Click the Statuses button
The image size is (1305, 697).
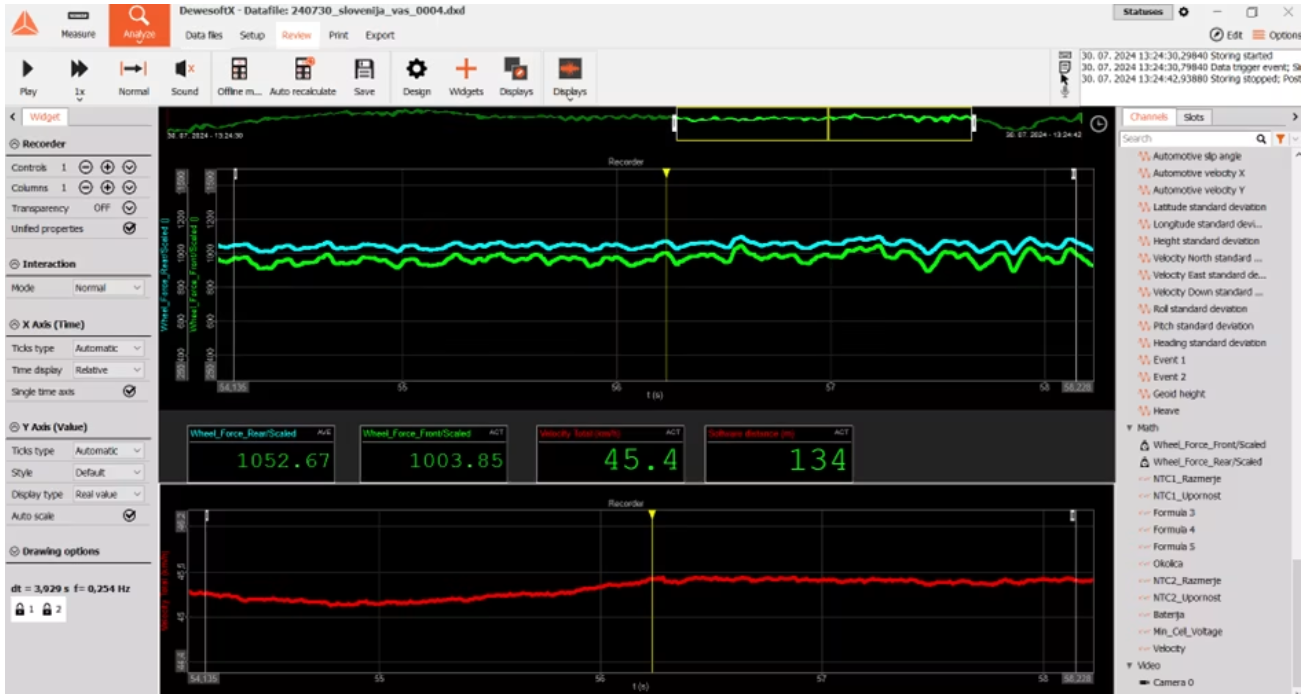click(x=1143, y=12)
